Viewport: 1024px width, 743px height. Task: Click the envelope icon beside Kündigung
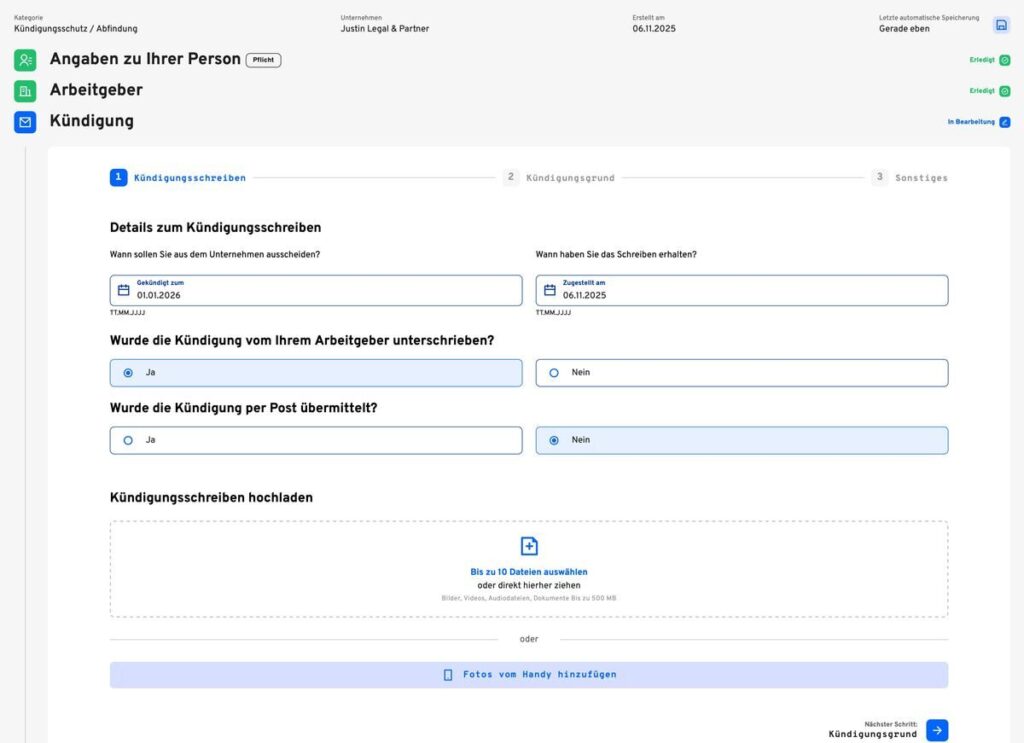pyautogui.click(x=25, y=122)
